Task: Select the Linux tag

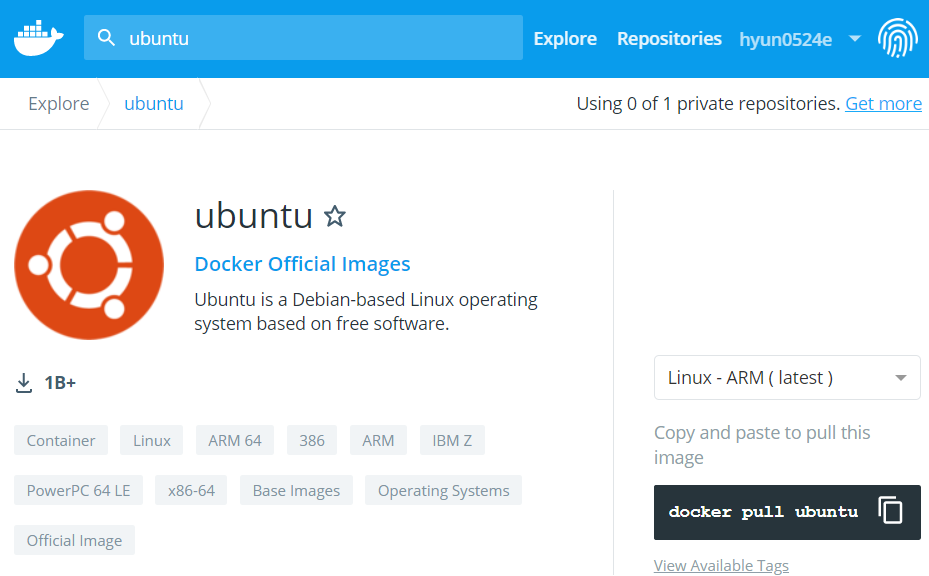Action: pyautogui.click(x=152, y=440)
